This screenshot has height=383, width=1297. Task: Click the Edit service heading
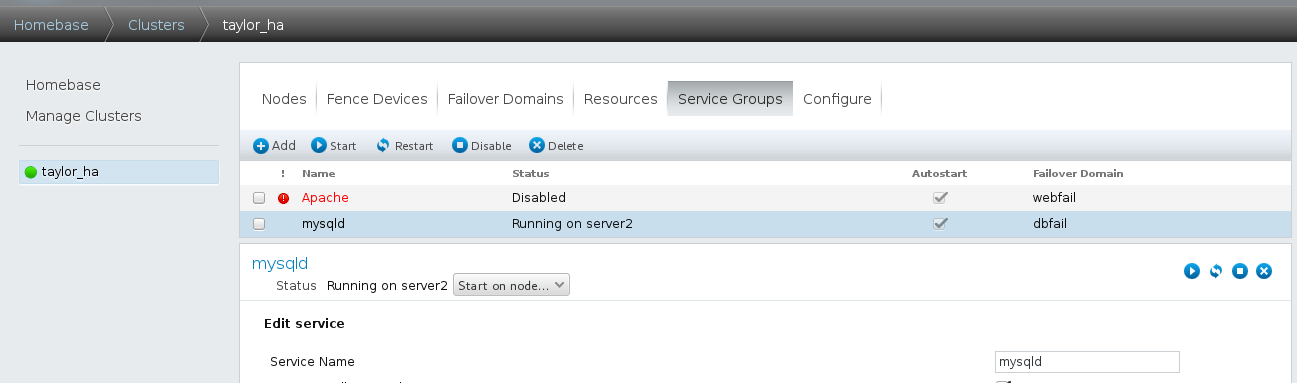pyautogui.click(x=304, y=324)
